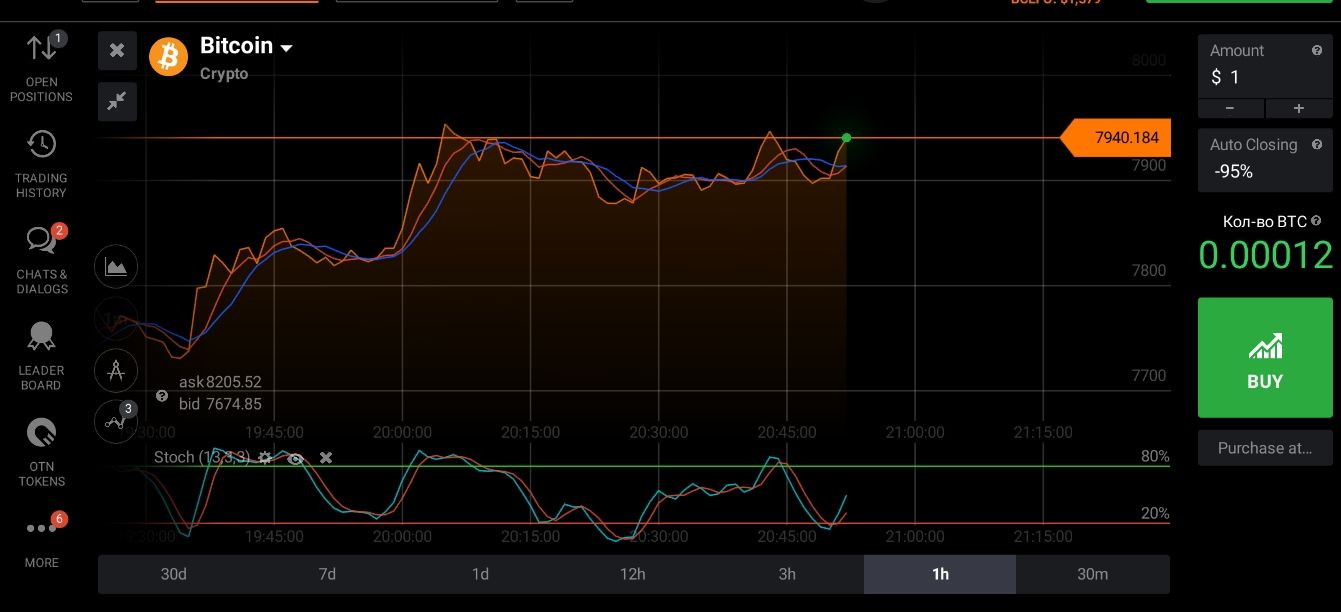Open Stoch indicator settings gear
Viewport: 1341px width, 612px height.
265,457
